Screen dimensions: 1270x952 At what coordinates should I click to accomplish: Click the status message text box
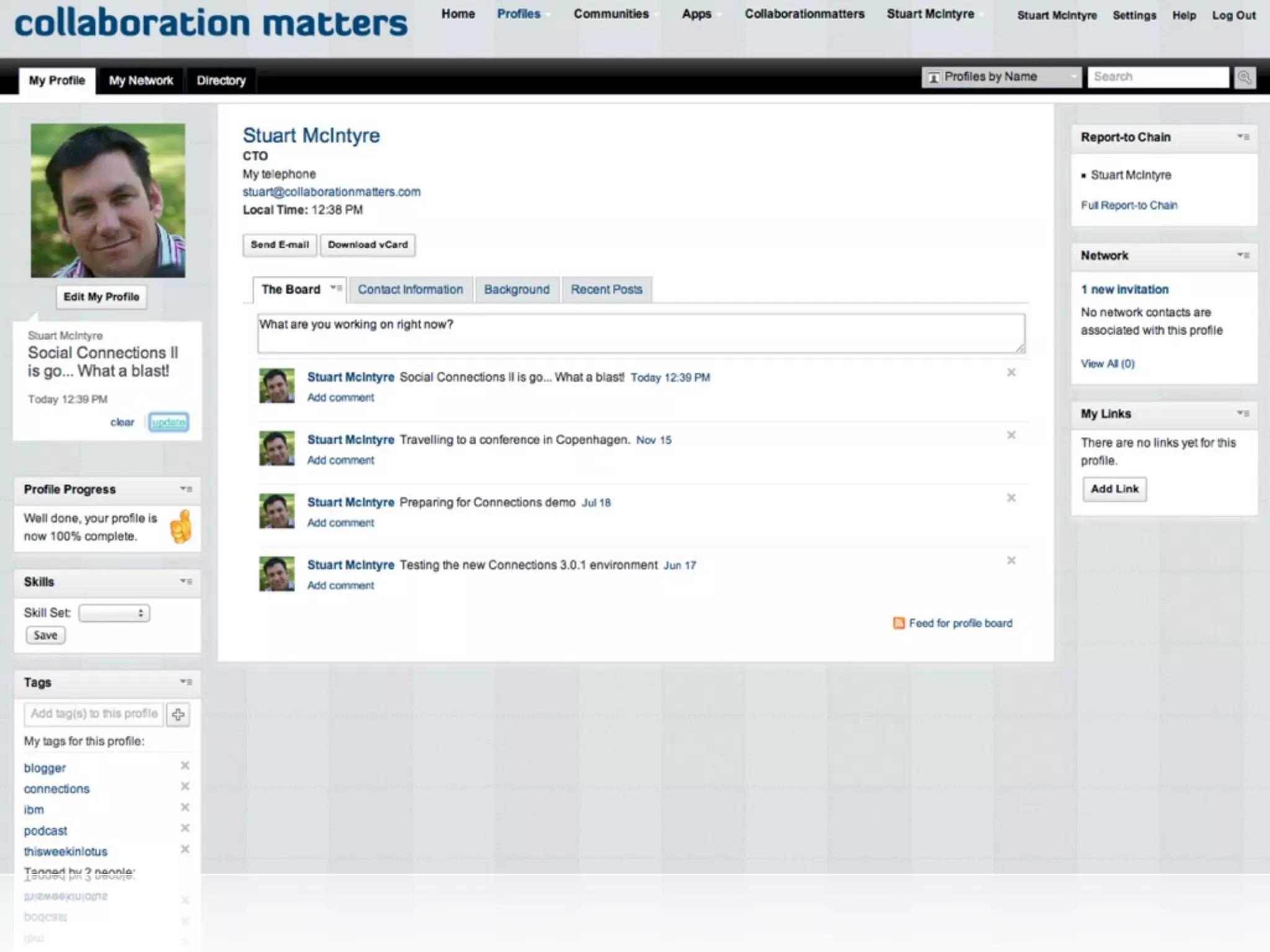(x=641, y=333)
